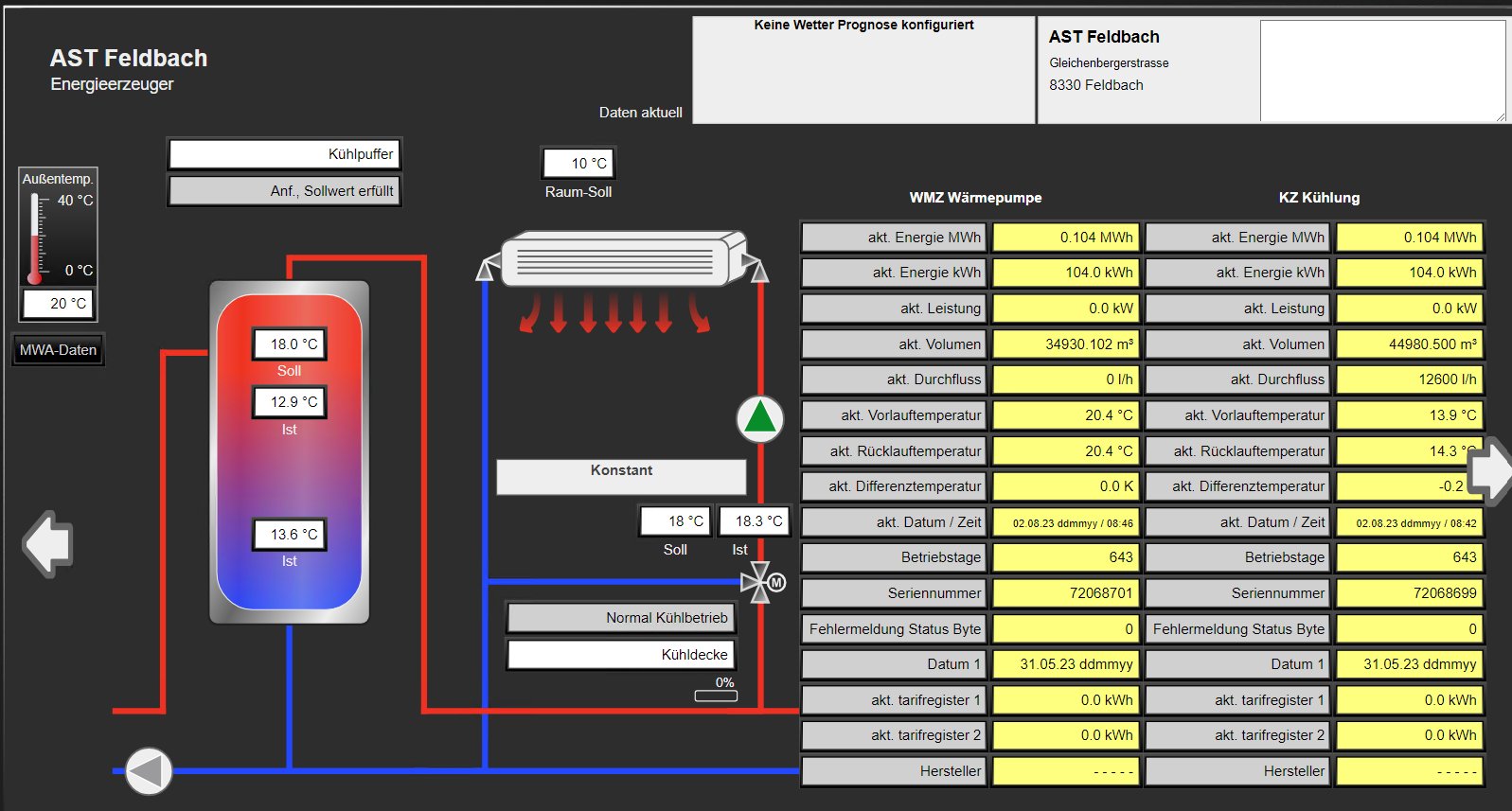Click the three-way mixing valve symbol
Image resolution: width=1512 pixels, height=811 pixels.
(758, 582)
